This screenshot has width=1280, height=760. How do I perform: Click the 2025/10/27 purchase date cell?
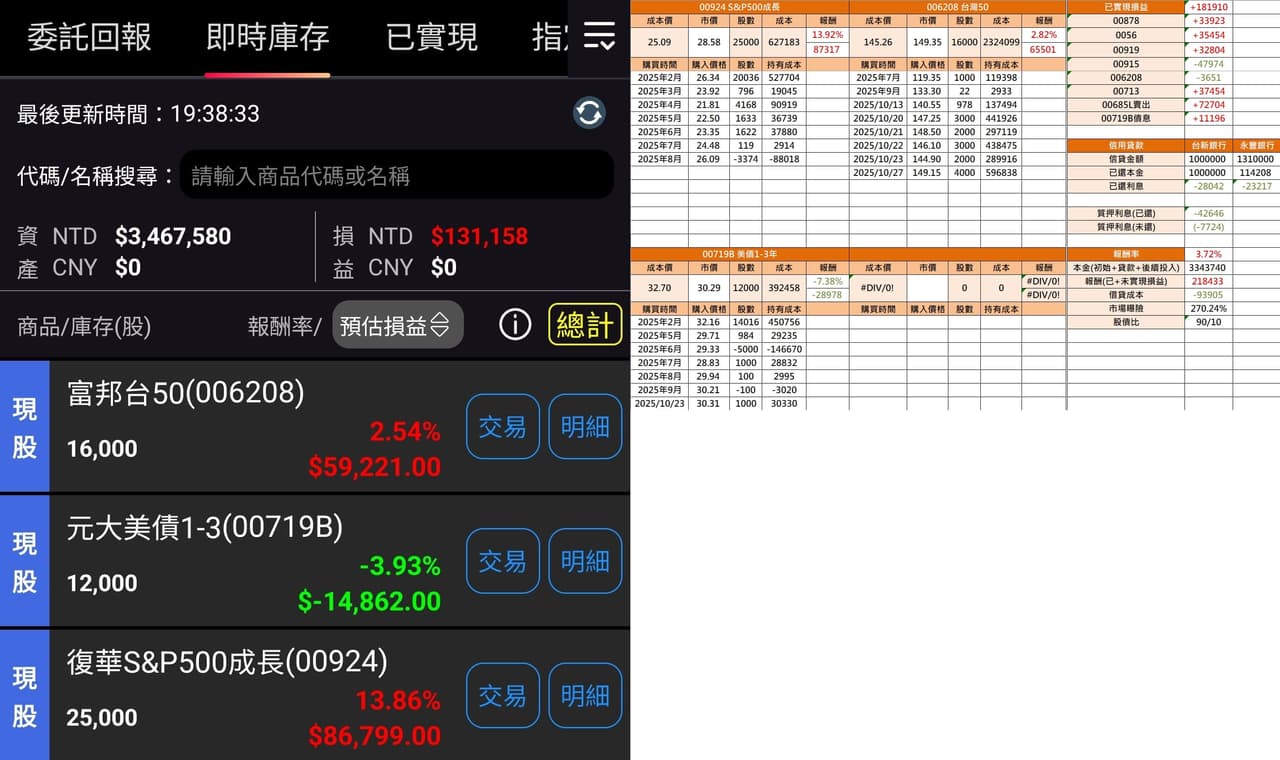tap(879, 172)
